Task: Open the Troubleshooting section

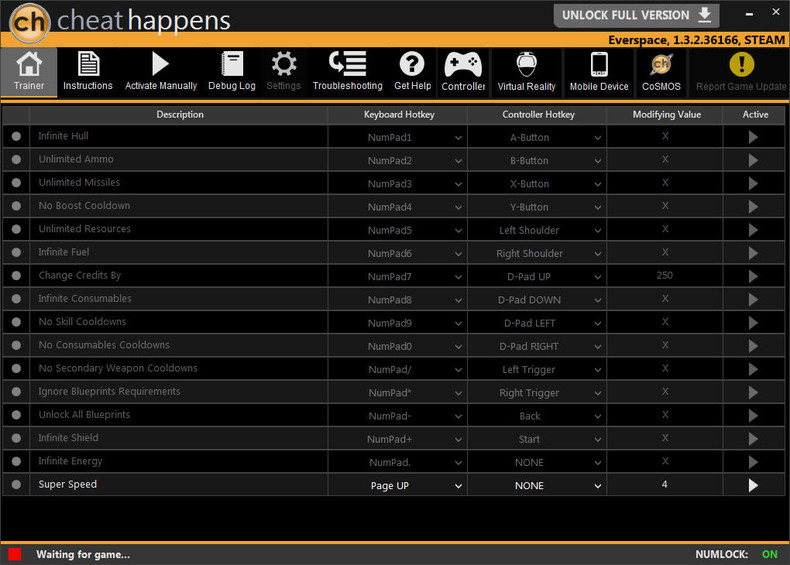Action: point(348,72)
